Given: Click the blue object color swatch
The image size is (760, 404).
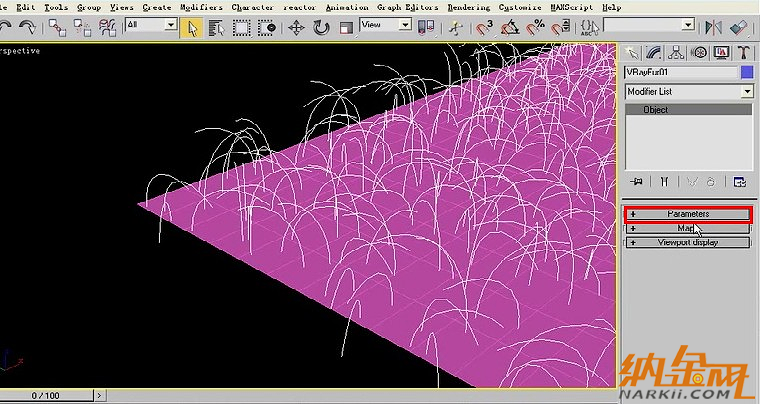Looking at the screenshot, I should click(746, 72).
